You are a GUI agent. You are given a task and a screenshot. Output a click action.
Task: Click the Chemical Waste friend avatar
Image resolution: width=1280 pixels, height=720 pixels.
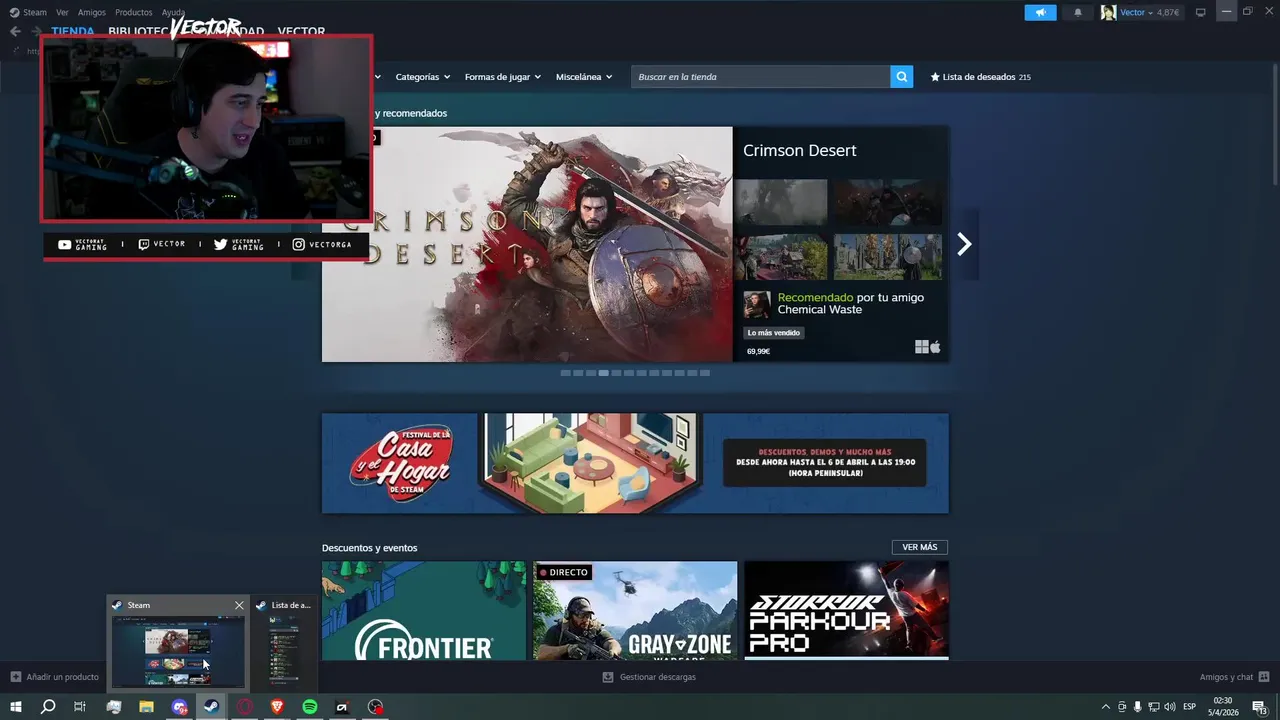[x=757, y=304]
